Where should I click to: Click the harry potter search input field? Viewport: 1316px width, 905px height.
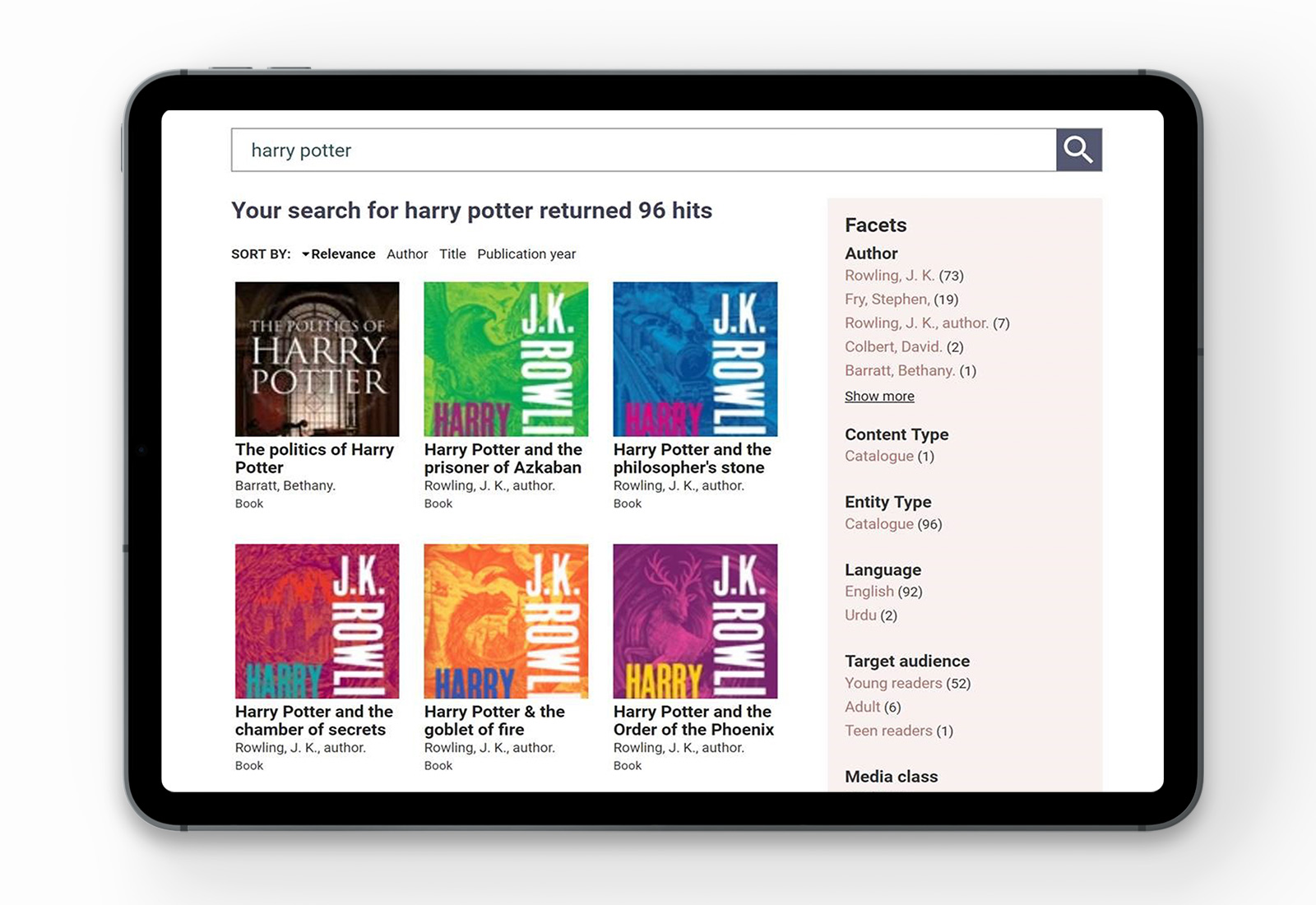pos(643,150)
